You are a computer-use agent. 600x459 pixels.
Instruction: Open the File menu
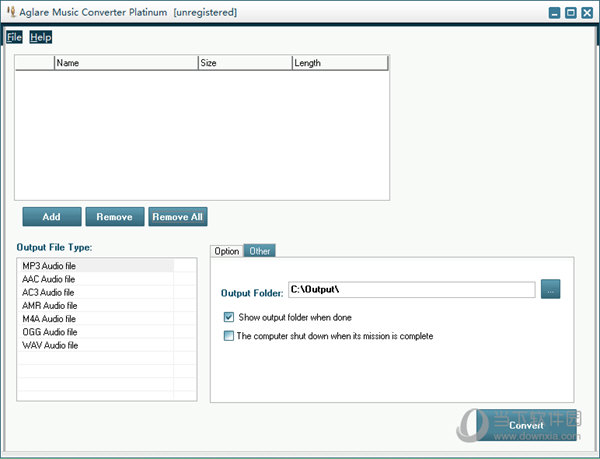pos(14,37)
